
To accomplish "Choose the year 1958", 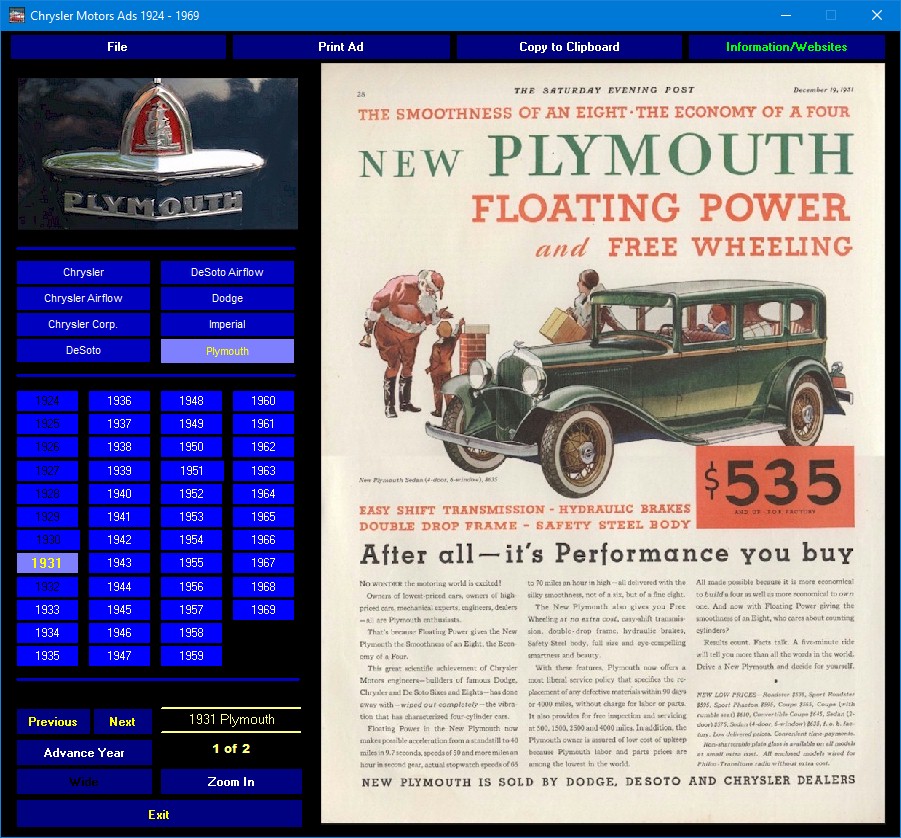I will click(191, 633).
